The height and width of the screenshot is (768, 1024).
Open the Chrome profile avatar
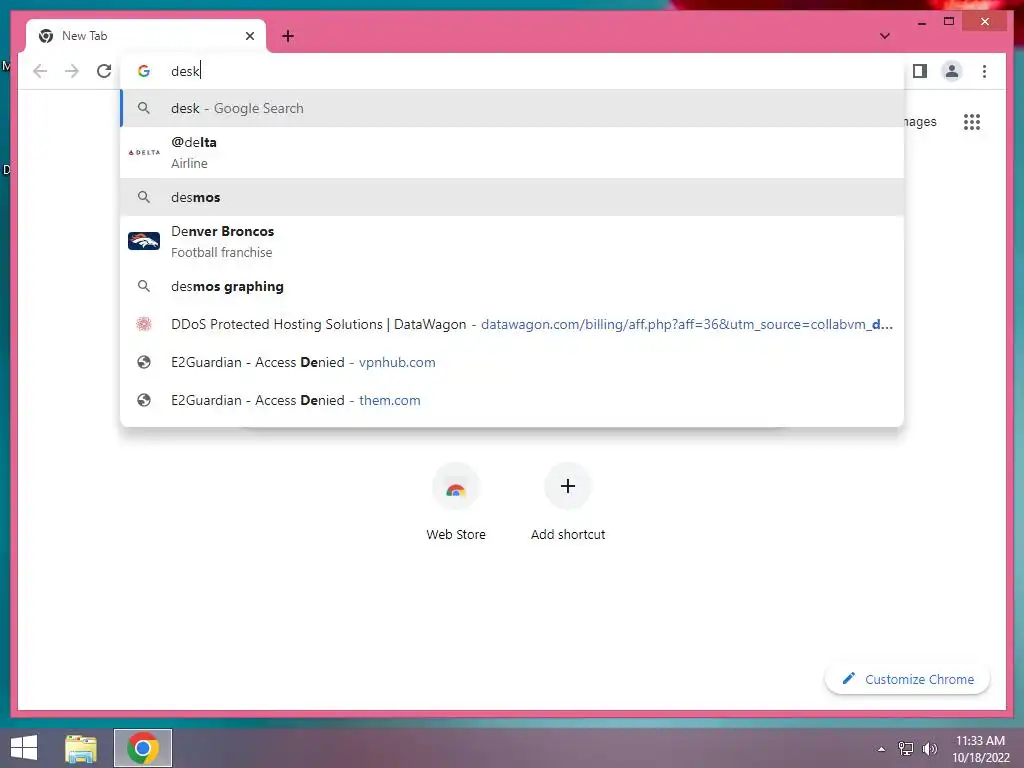click(x=952, y=71)
